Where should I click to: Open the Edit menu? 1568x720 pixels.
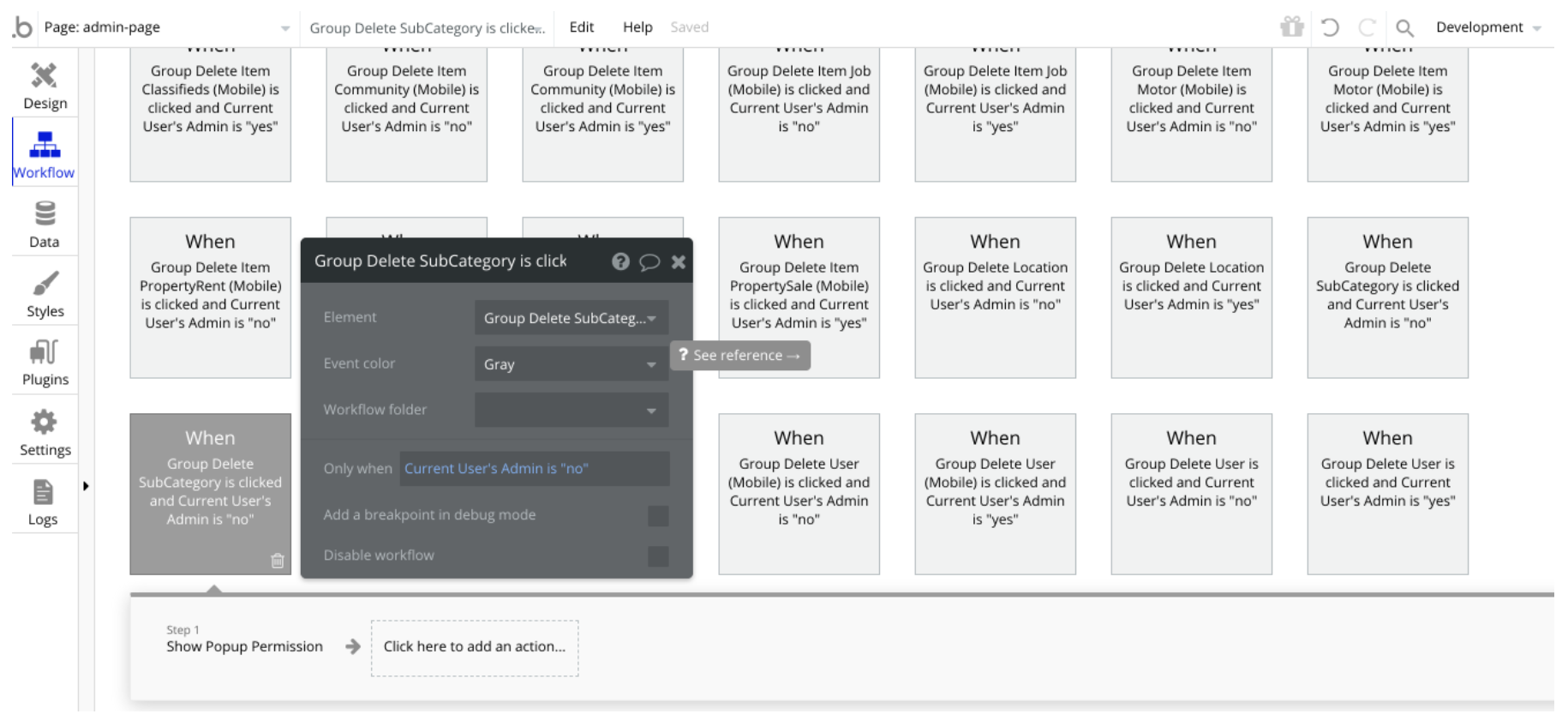click(581, 27)
